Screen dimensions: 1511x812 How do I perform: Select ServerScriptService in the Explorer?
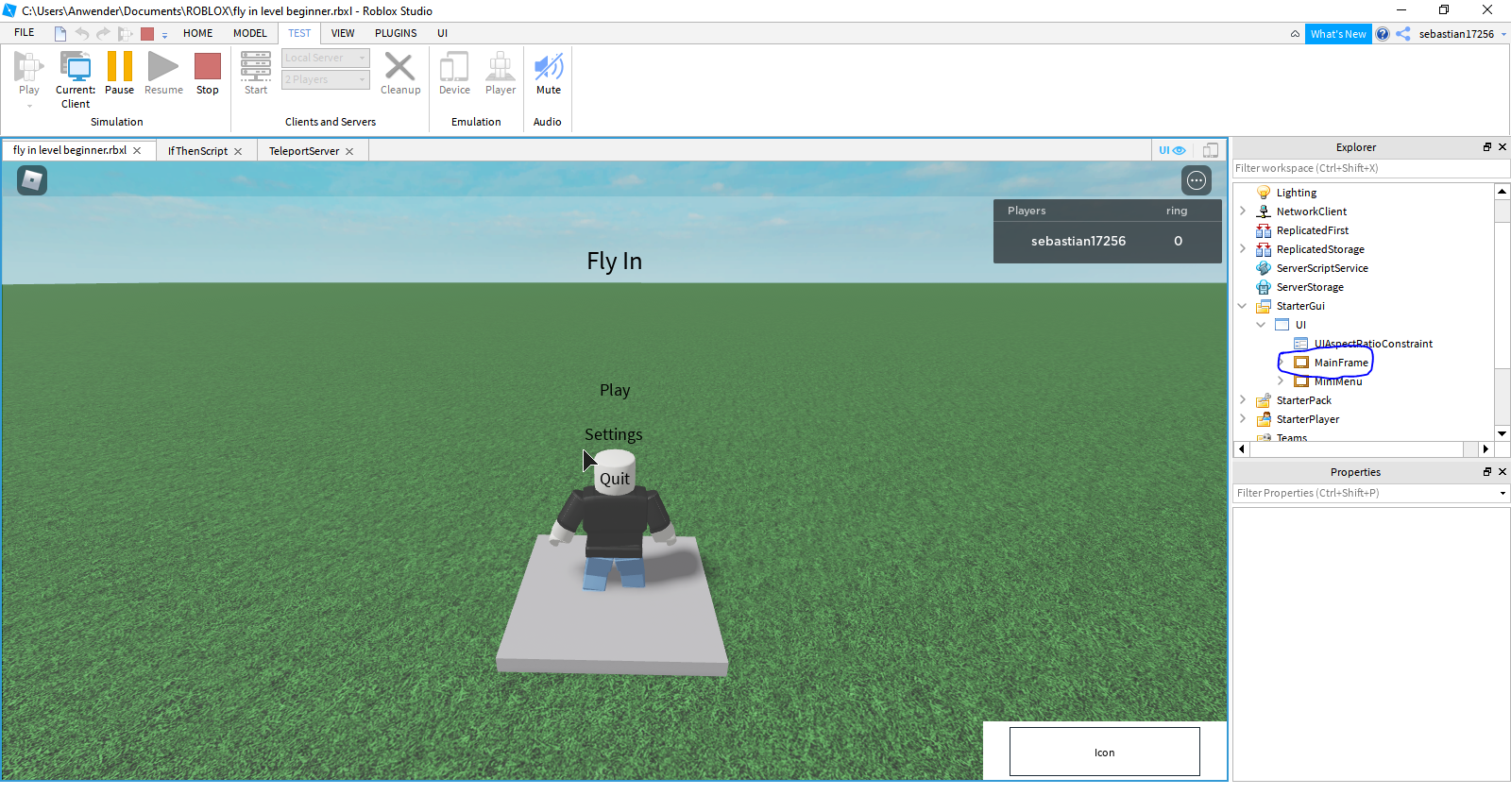pos(1321,268)
